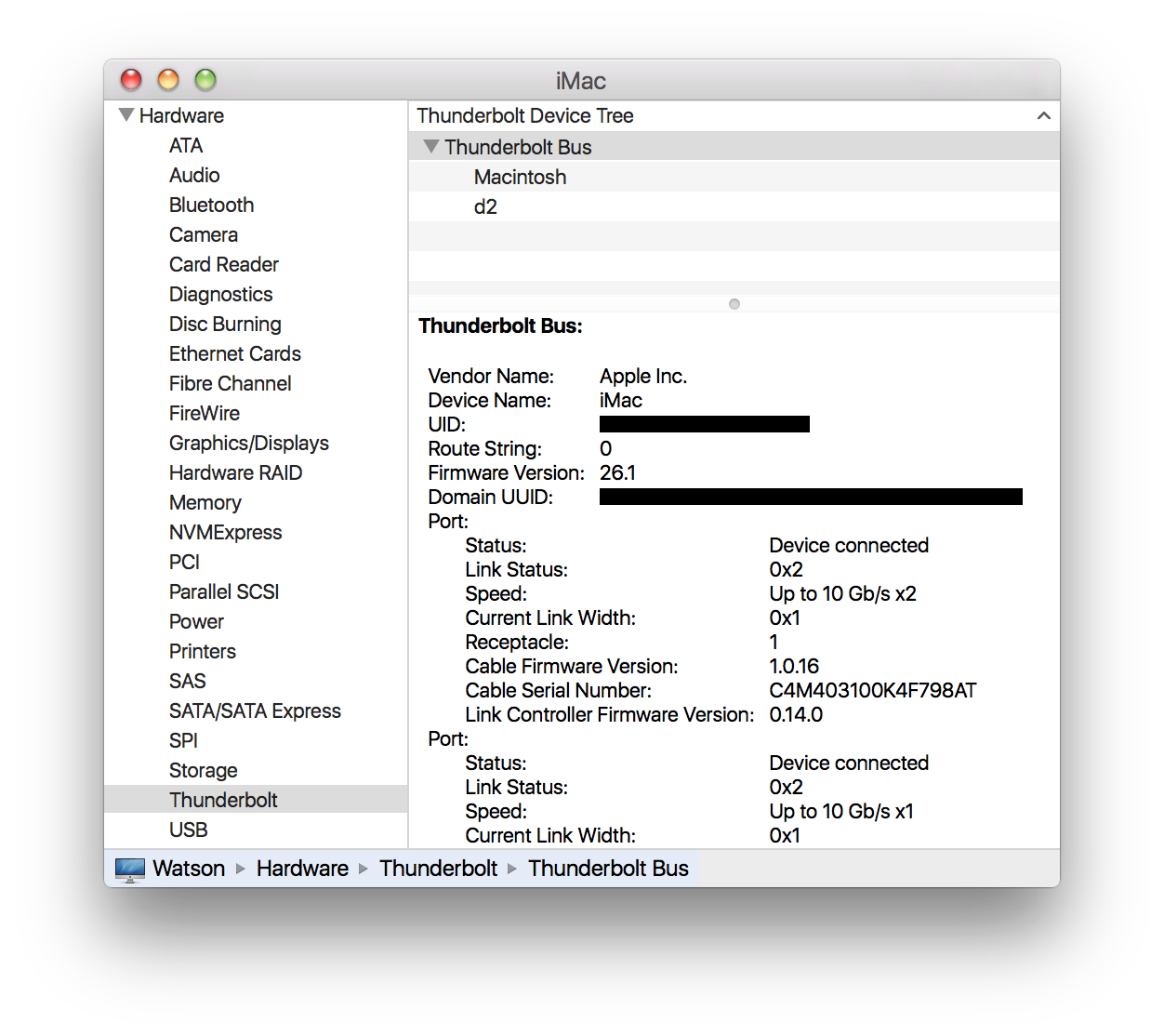Select Parallel SCSI in the sidebar

[256, 591]
